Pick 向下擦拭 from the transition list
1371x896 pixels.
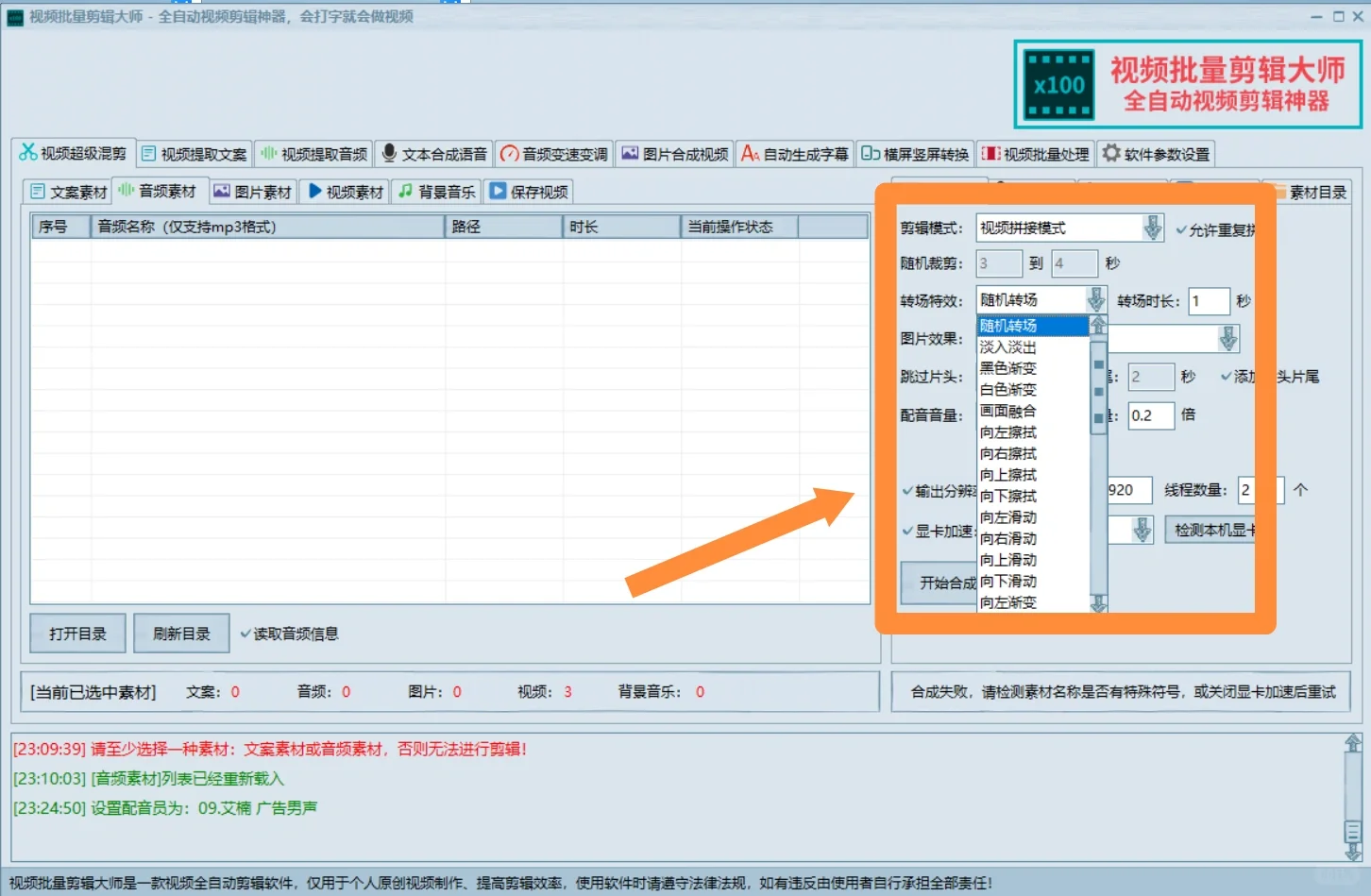[1033, 497]
